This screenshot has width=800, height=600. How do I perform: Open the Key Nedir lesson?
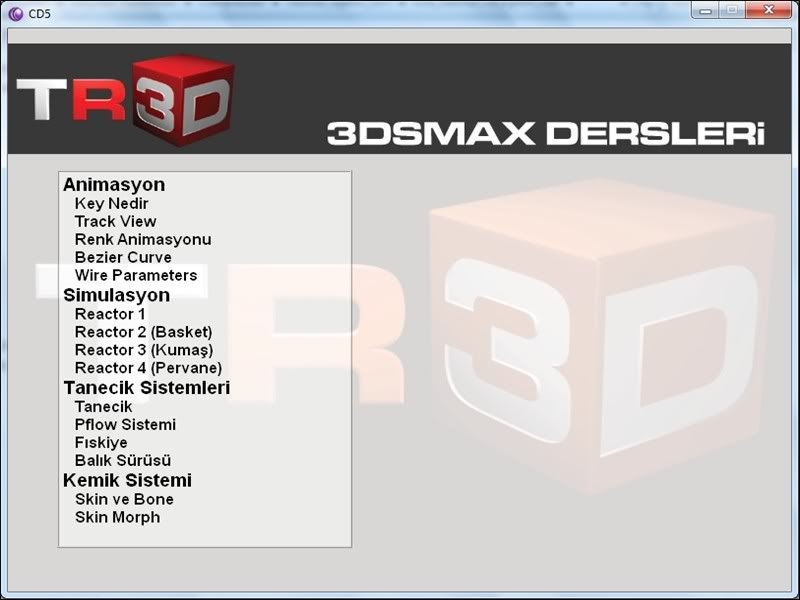(x=111, y=204)
